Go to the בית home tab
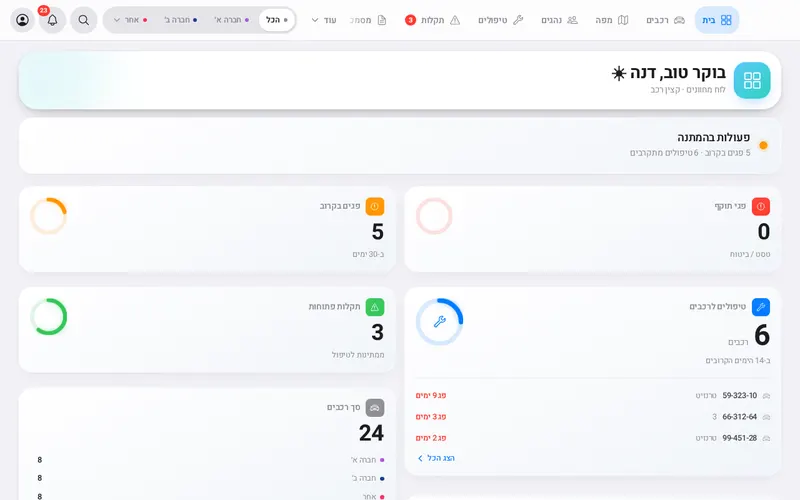This screenshot has height=500, width=800. 716,20
